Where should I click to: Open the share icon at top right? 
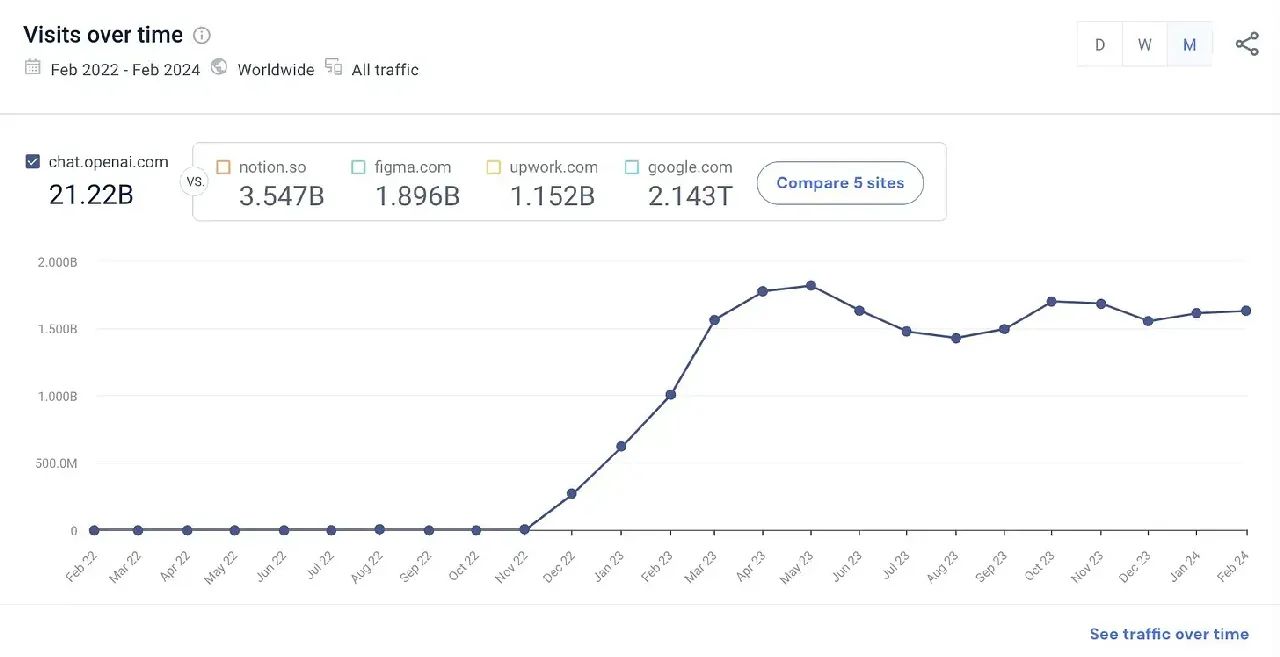click(1247, 44)
